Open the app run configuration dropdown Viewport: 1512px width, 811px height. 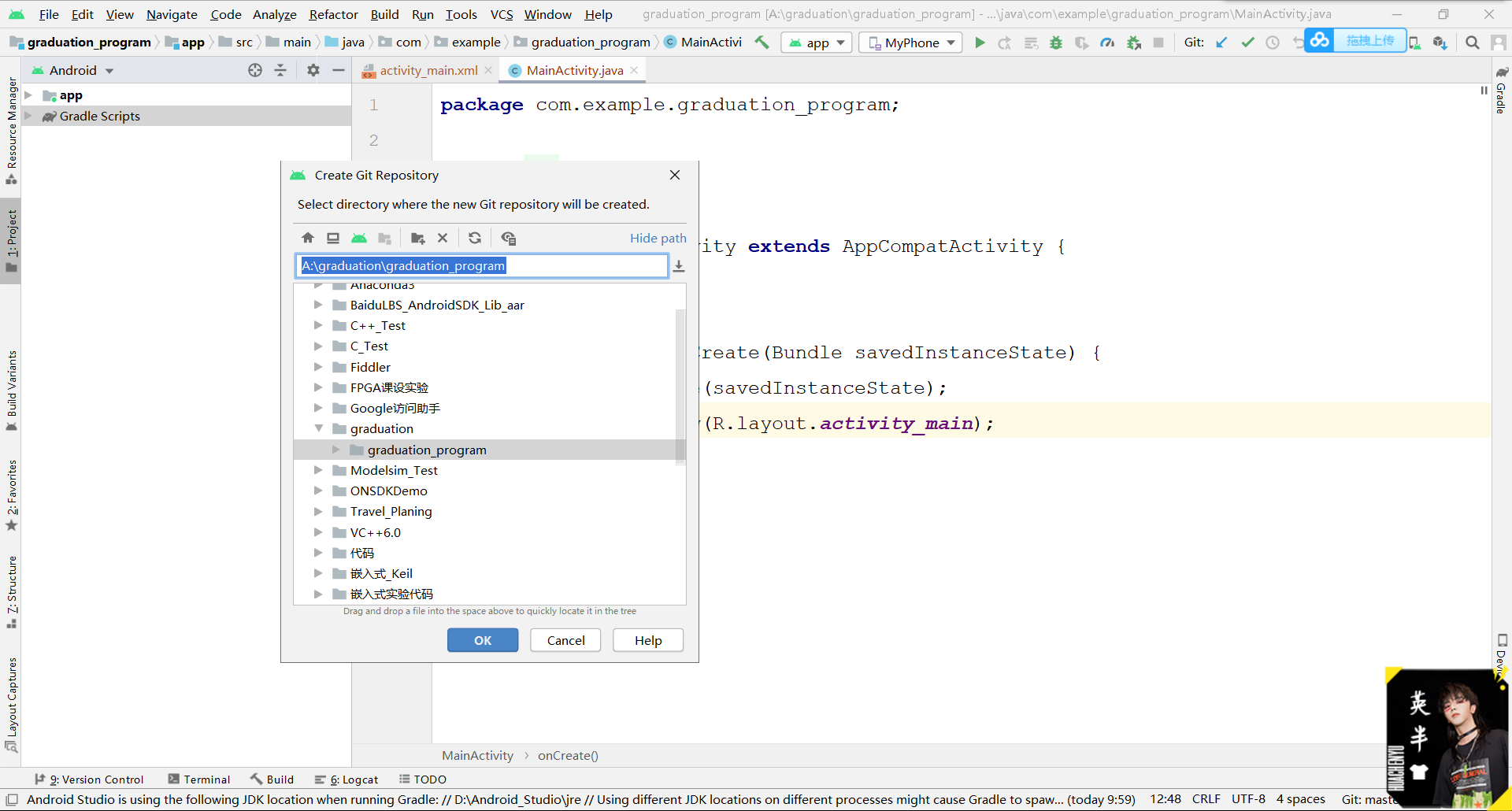(817, 43)
